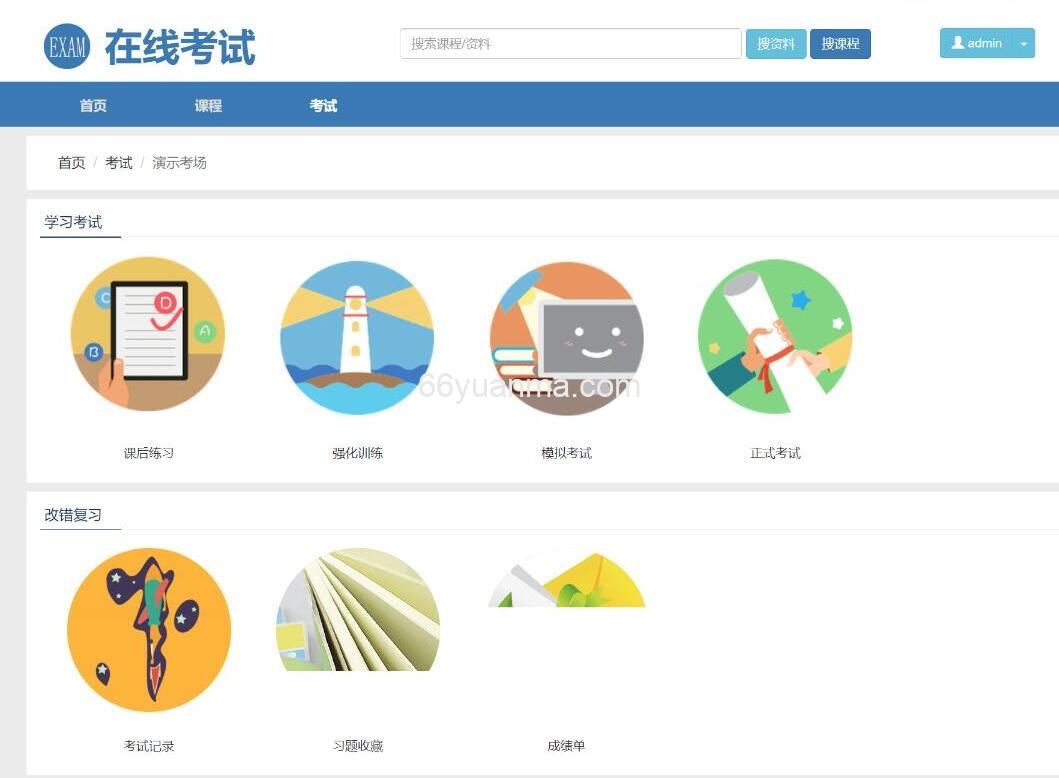
Task: Click inside the 搜索课程/资料 search box
Action: click(x=570, y=43)
